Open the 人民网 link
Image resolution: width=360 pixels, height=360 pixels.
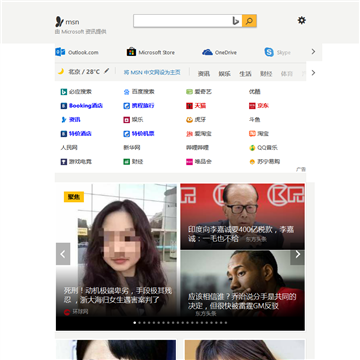pos(69,148)
